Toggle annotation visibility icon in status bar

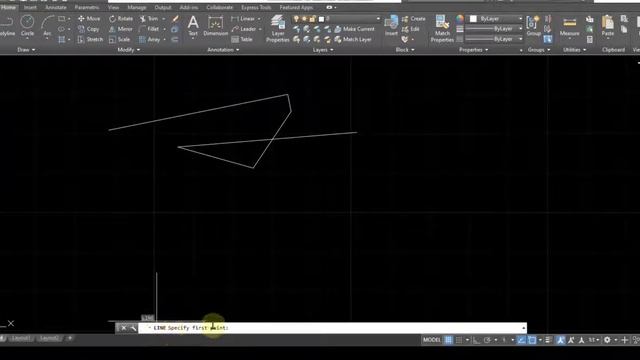[x=560, y=340]
